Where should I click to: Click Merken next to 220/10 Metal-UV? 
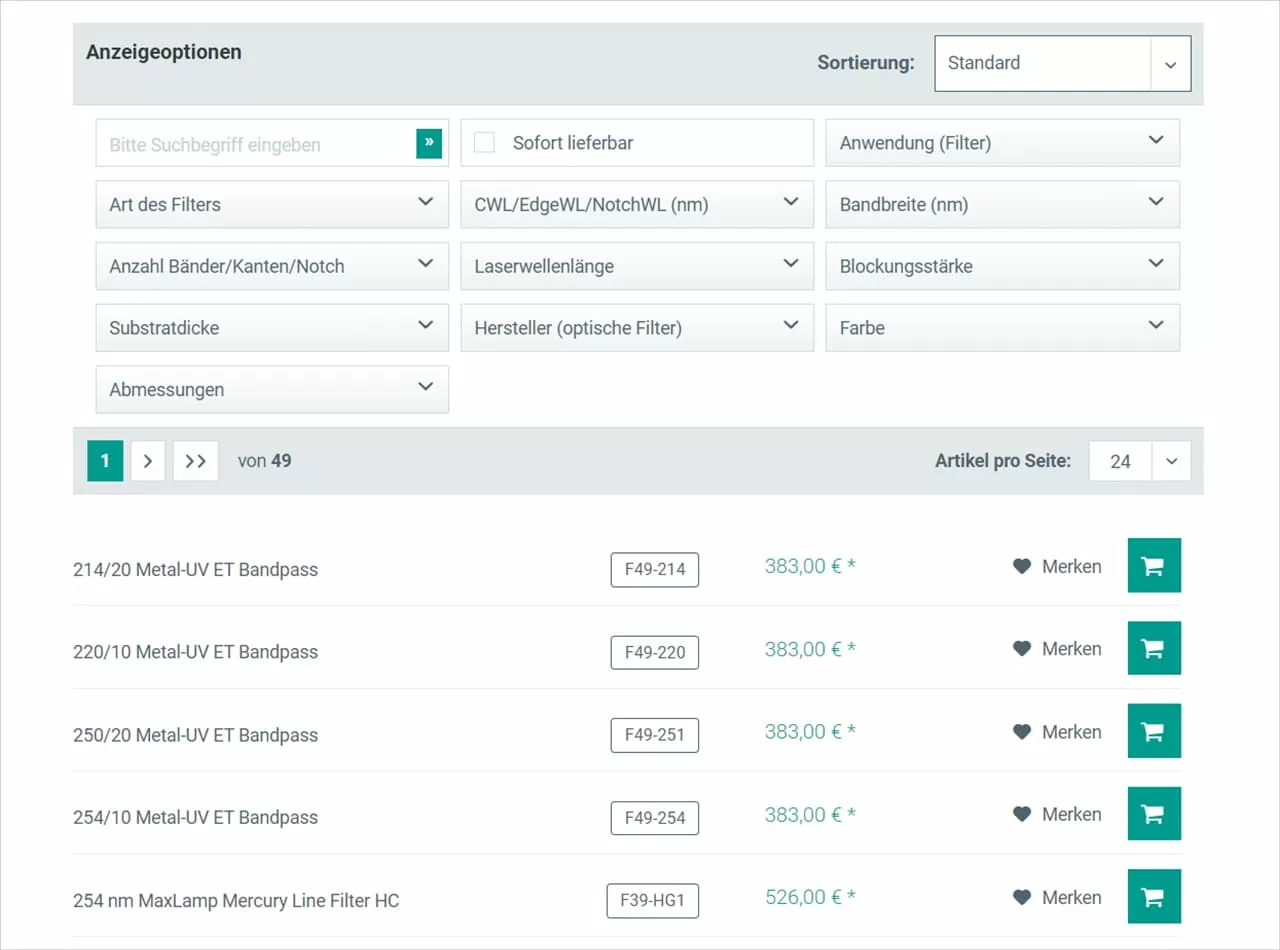tap(1074, 648)
